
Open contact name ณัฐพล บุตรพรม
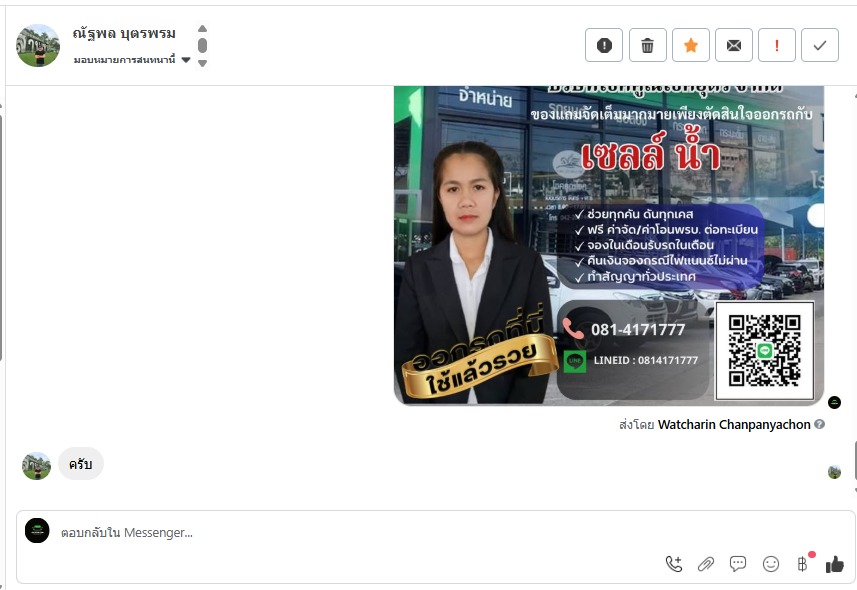[x=124, y=34]
